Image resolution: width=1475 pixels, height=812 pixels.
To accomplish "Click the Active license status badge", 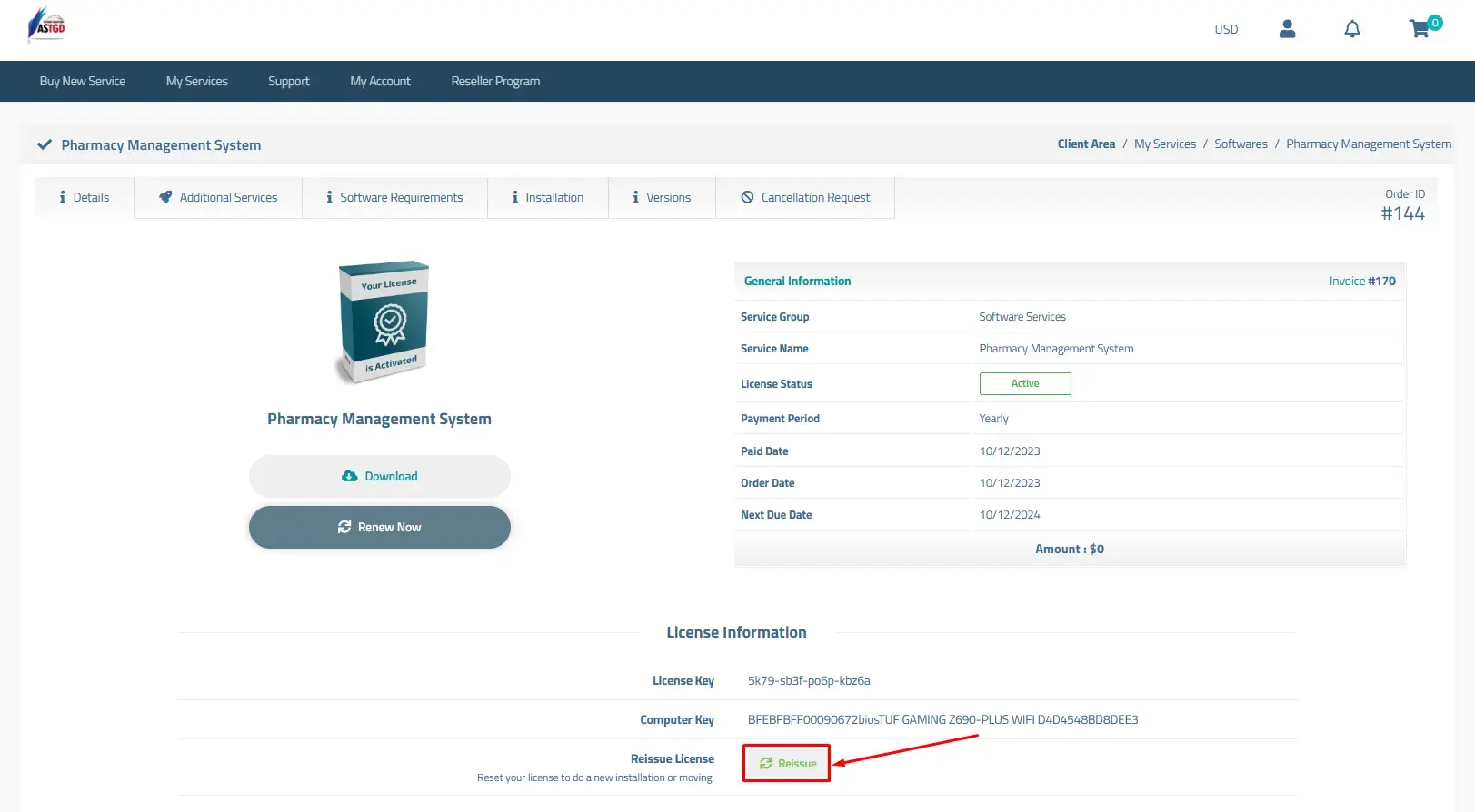I will [1025, 383].
